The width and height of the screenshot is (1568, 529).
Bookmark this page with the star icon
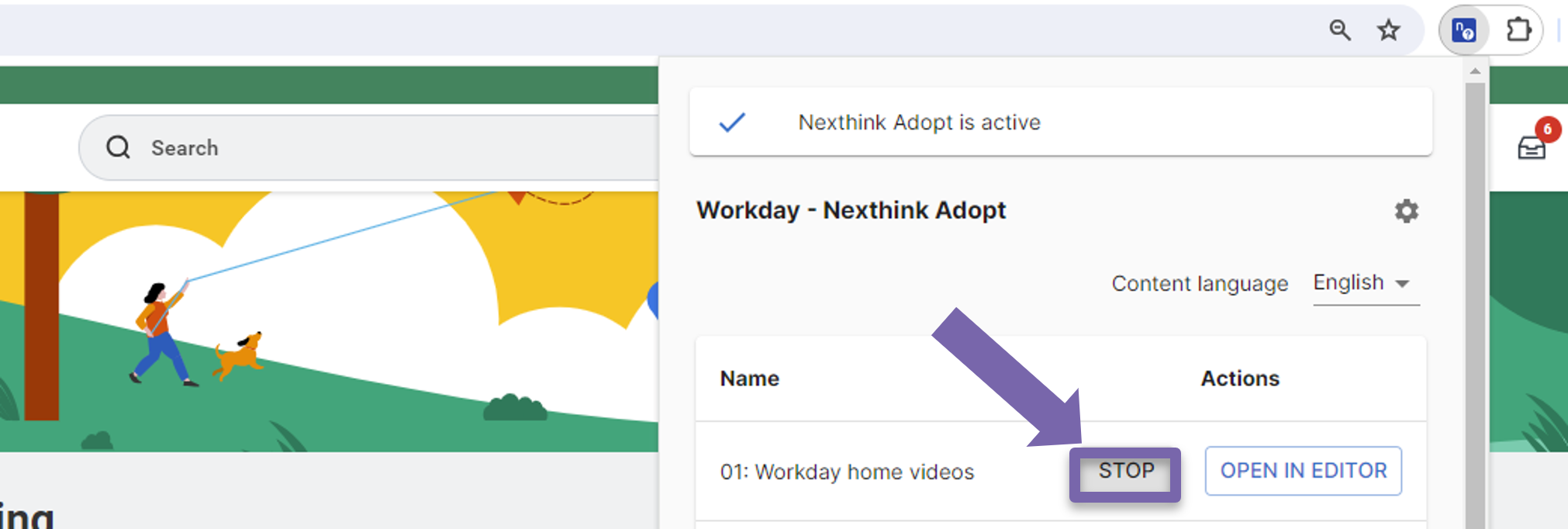(1388, 31)
